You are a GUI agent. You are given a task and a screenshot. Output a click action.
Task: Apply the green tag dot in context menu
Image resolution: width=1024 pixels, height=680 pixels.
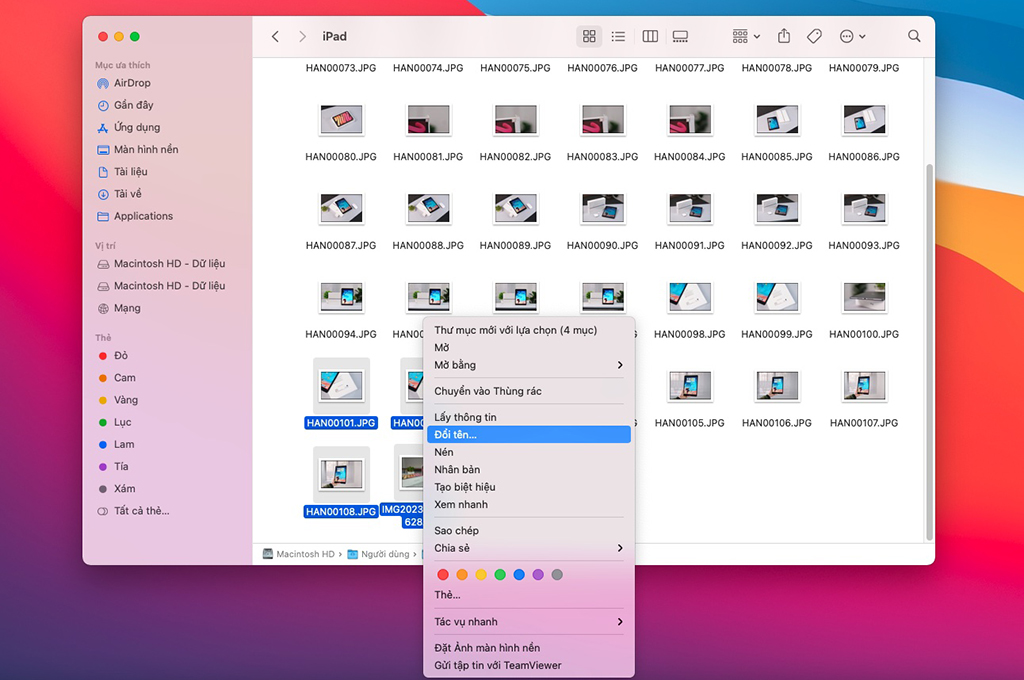coord(500,575)
